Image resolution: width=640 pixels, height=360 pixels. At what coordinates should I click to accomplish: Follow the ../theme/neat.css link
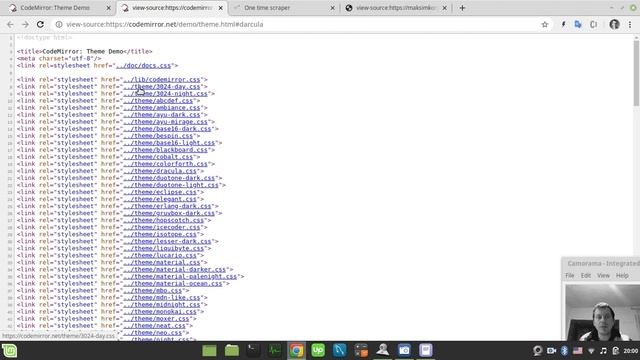[154, 326]
